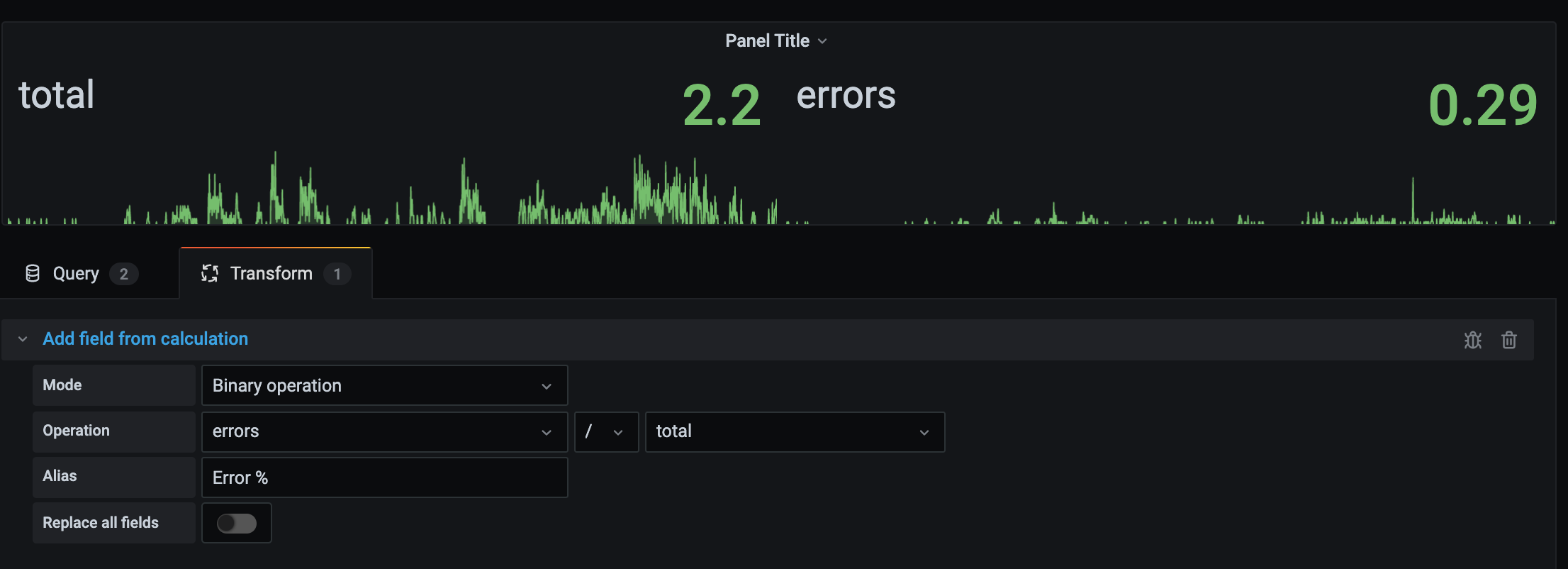1568x569 pixels.
Task: Delete the transformation with the trash icon
Action: (x=1509, y=340)
